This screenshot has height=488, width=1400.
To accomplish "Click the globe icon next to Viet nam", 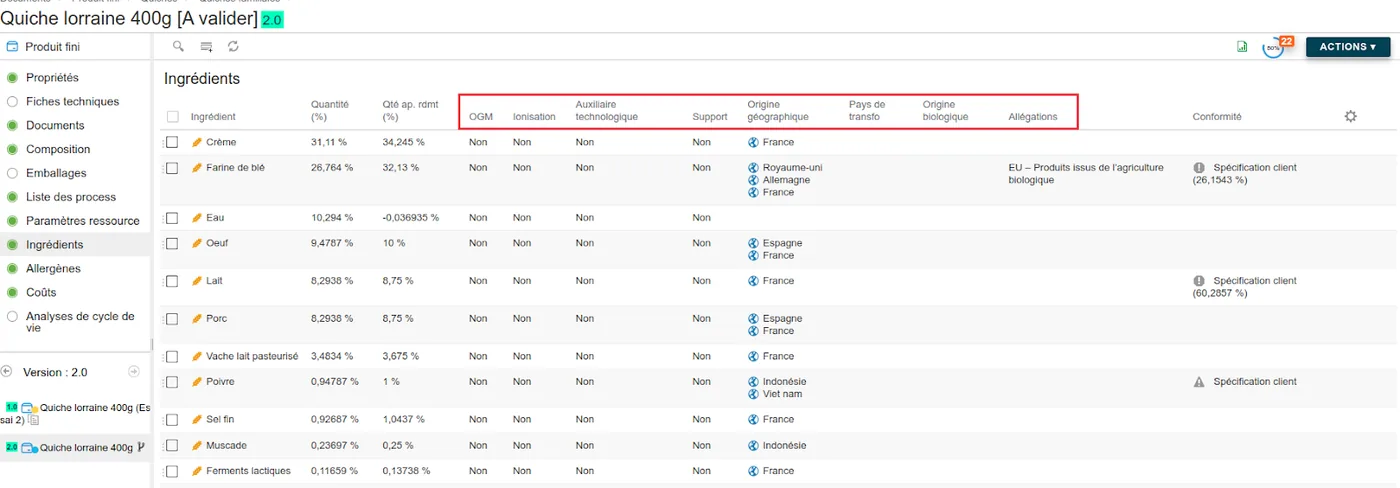I will coord(753,394).
